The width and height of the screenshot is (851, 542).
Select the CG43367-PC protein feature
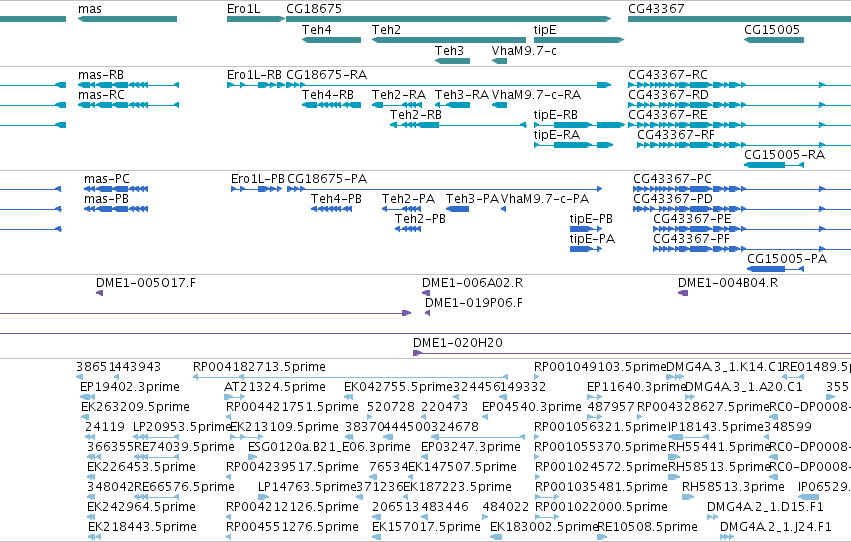click(742, 189)
